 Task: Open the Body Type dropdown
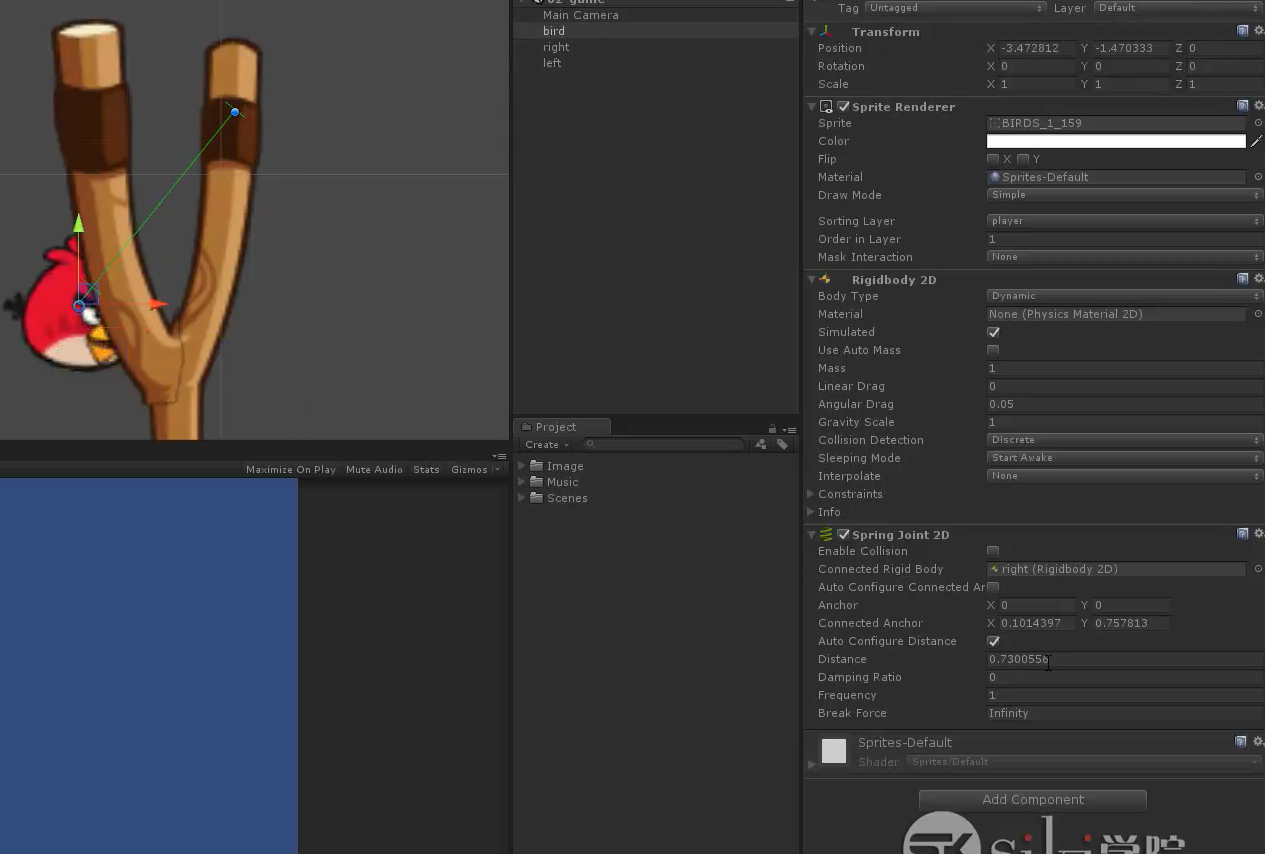click(1125, 296)
